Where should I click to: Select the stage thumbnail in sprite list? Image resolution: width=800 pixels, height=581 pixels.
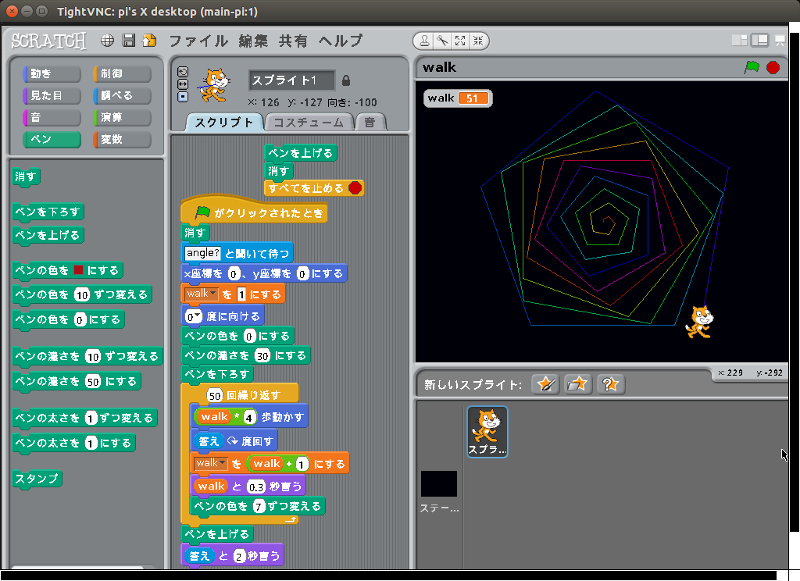439,484
